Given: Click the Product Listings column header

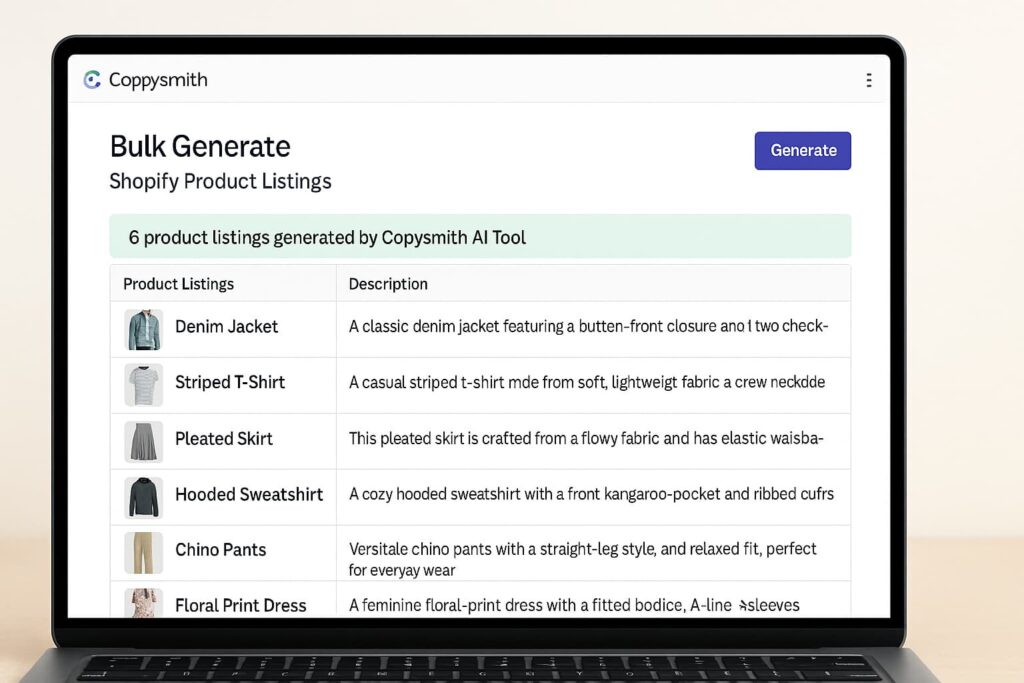Looking at the screenshot, I should pos(178,284).
